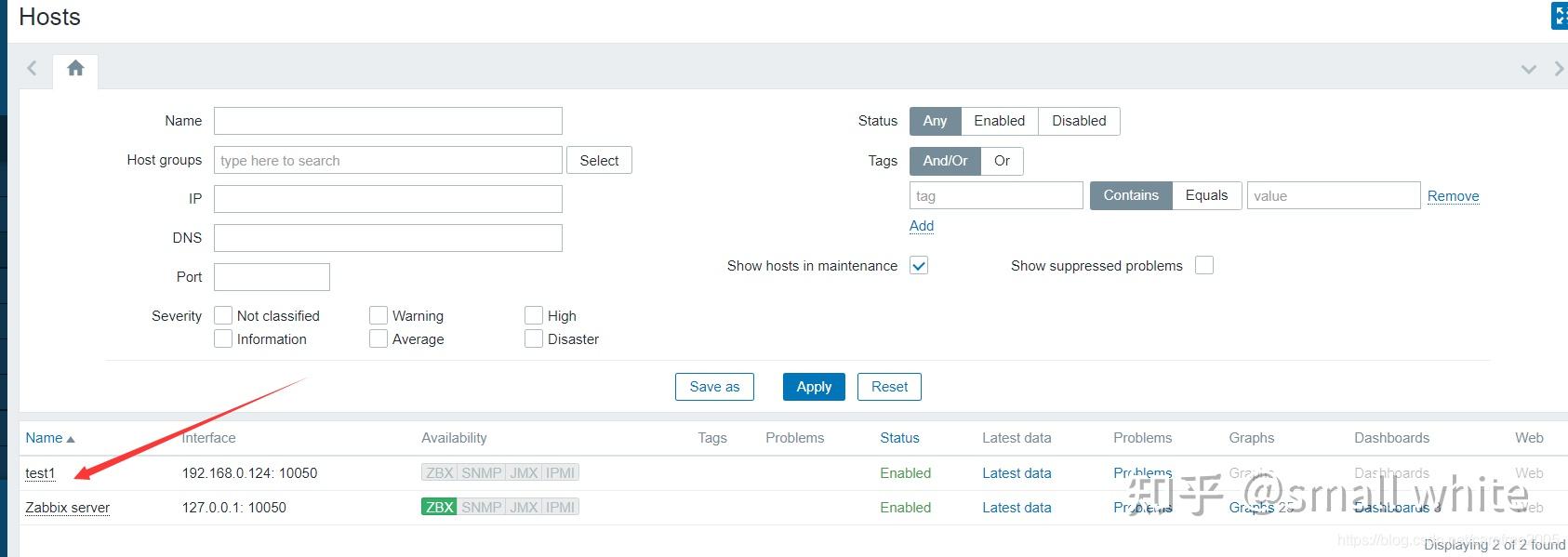Image resolution: width=1568 pixels, height=557 pixels.
Task: Check the Information severity box
Action: click(223, 338)
